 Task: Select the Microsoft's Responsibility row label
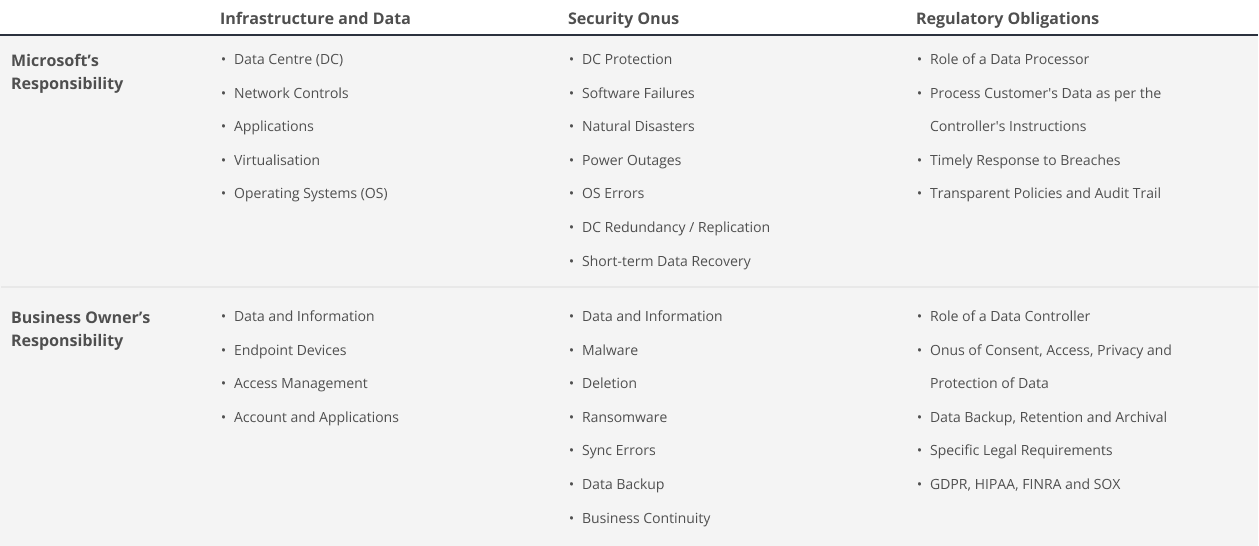pos(67,71)
